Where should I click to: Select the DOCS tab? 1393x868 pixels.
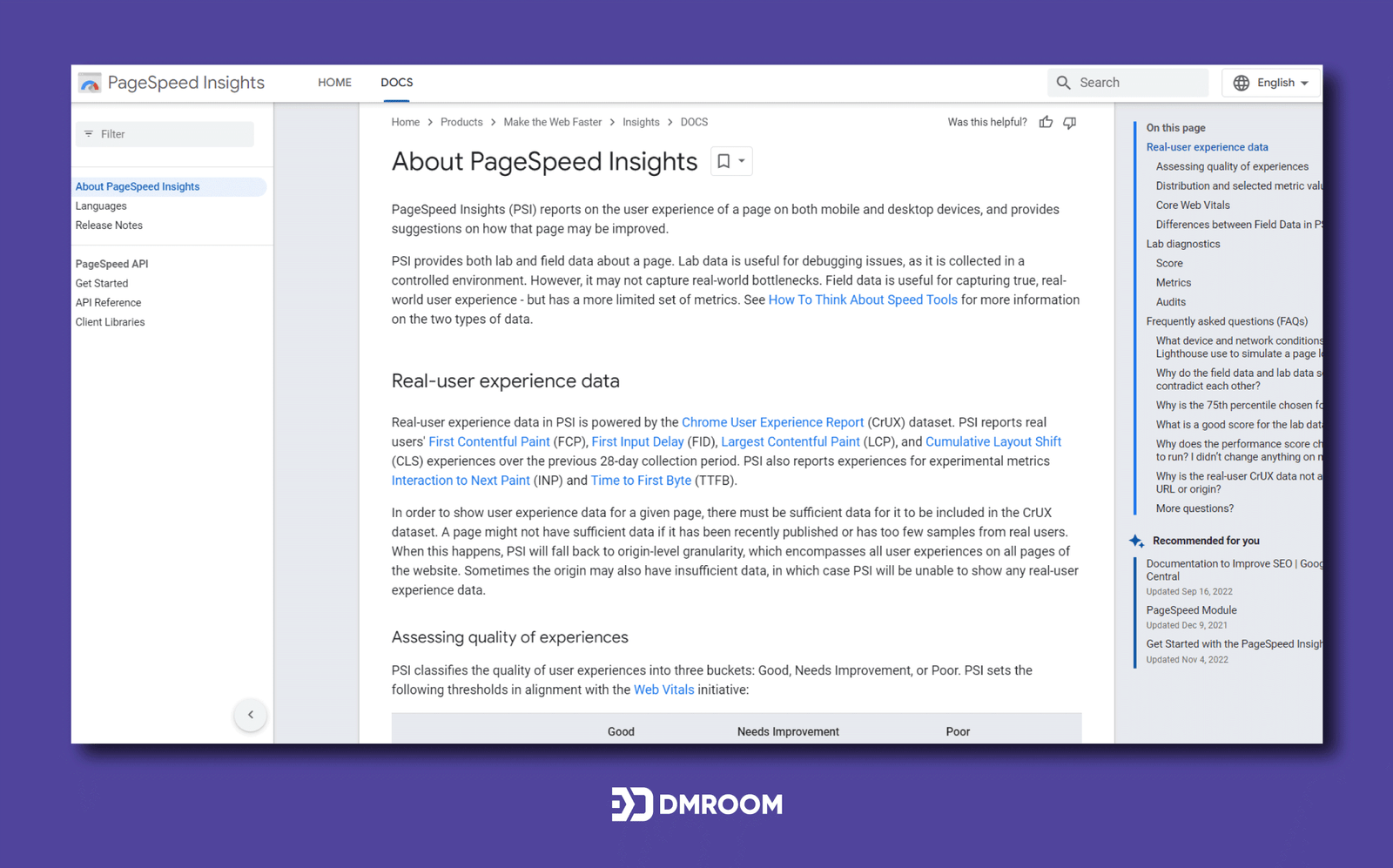[x=397, y=83]
